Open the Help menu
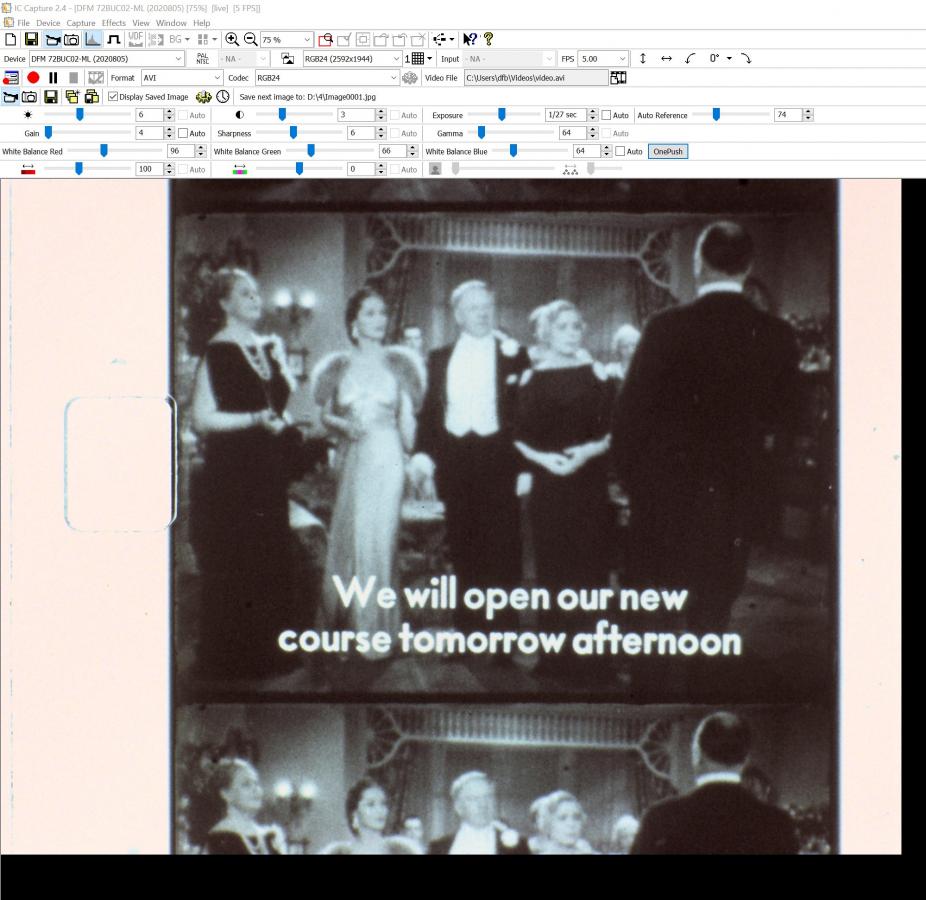This screenshot has height=900, width=926. [x=201, y=23]
